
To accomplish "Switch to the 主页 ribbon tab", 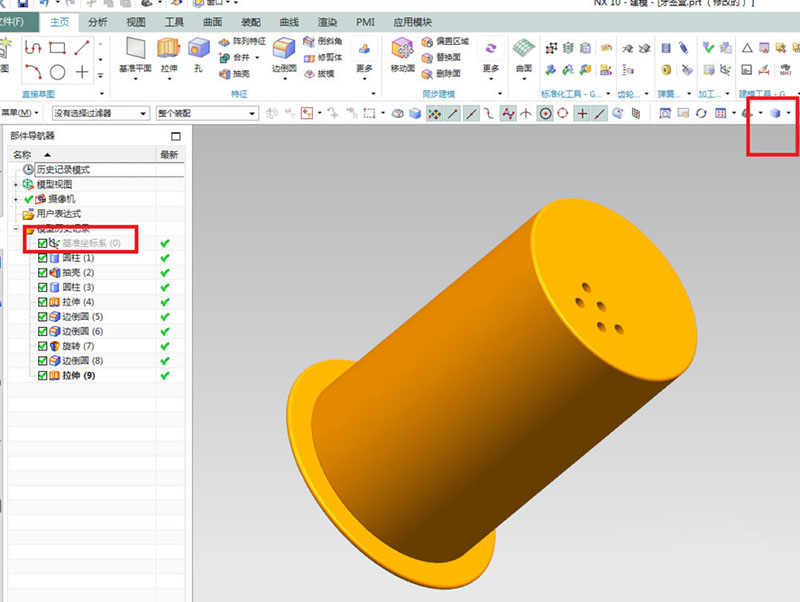I will click(x=59, y=22).
